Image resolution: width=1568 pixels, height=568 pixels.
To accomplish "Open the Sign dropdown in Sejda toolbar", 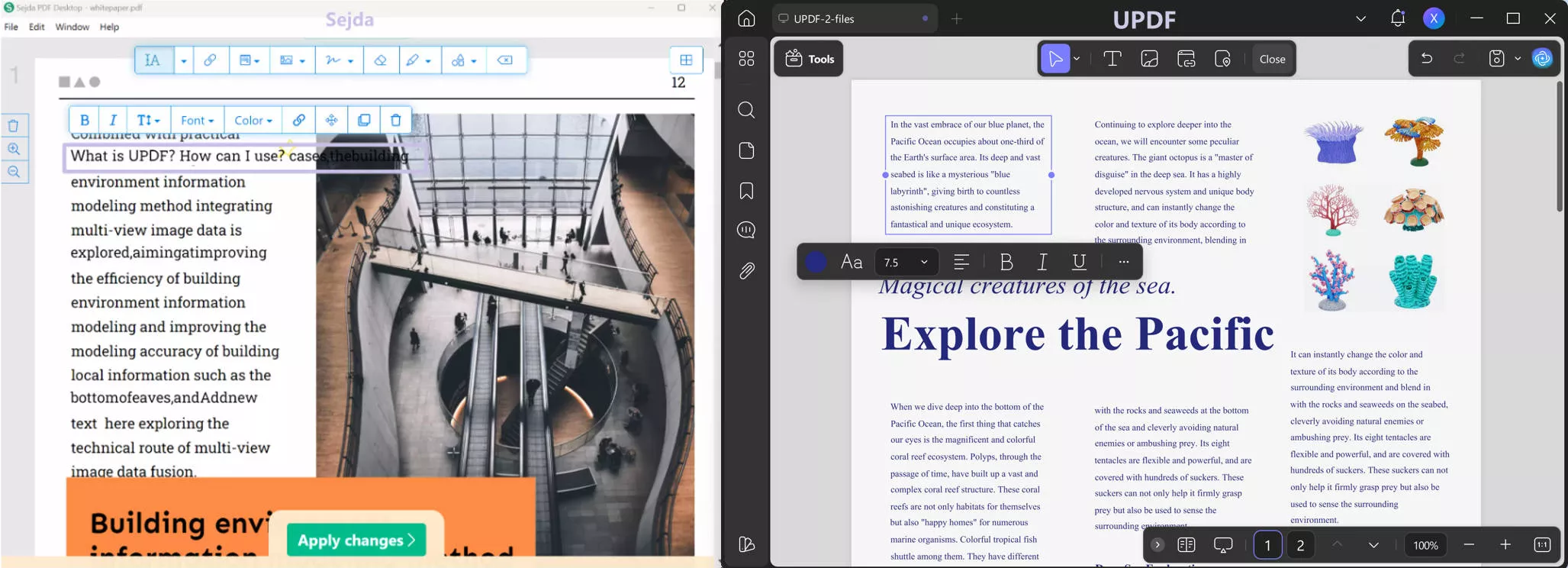I will tap(339, 60).
